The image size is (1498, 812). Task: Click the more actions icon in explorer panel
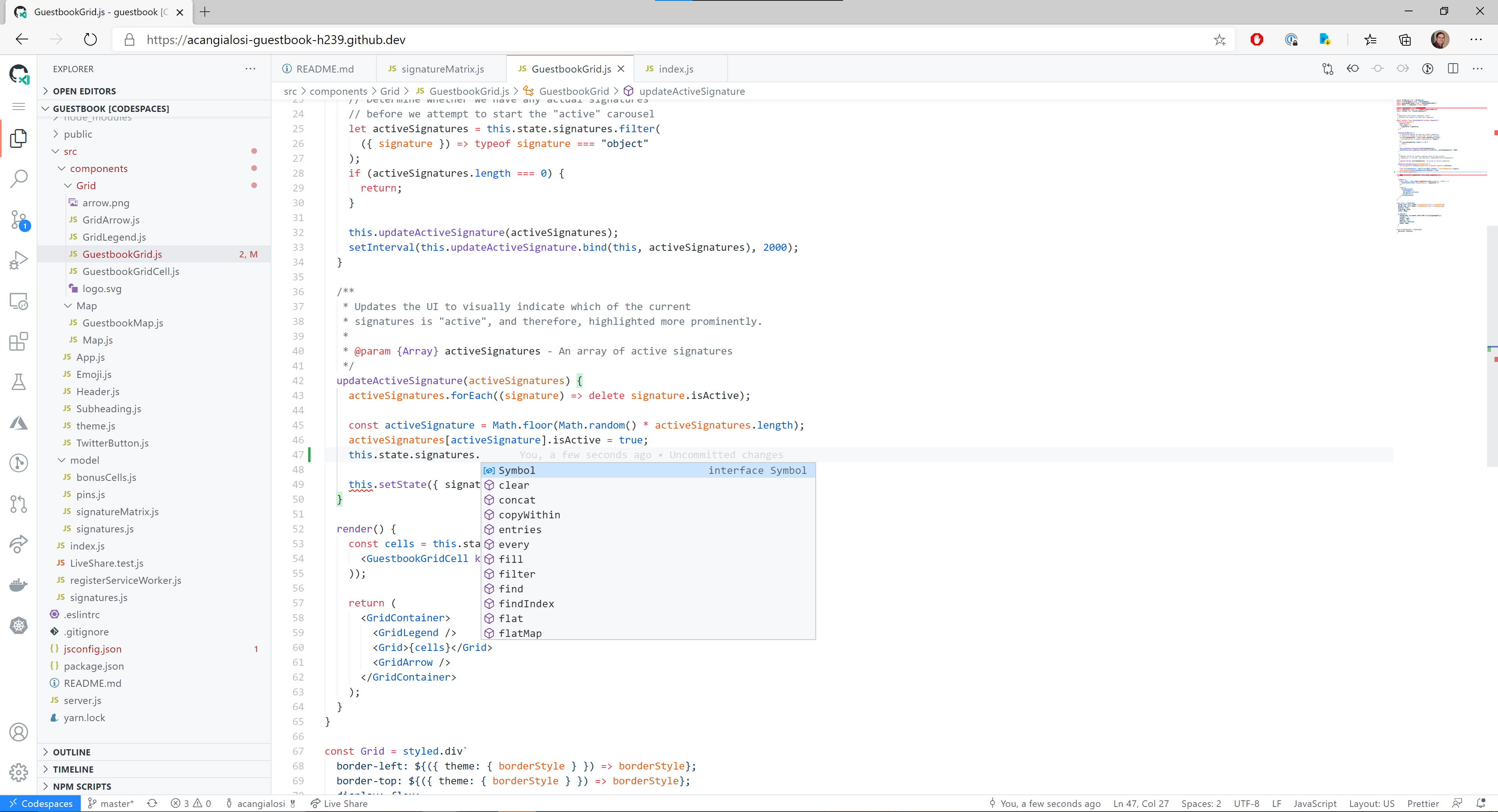coord(250,68)
